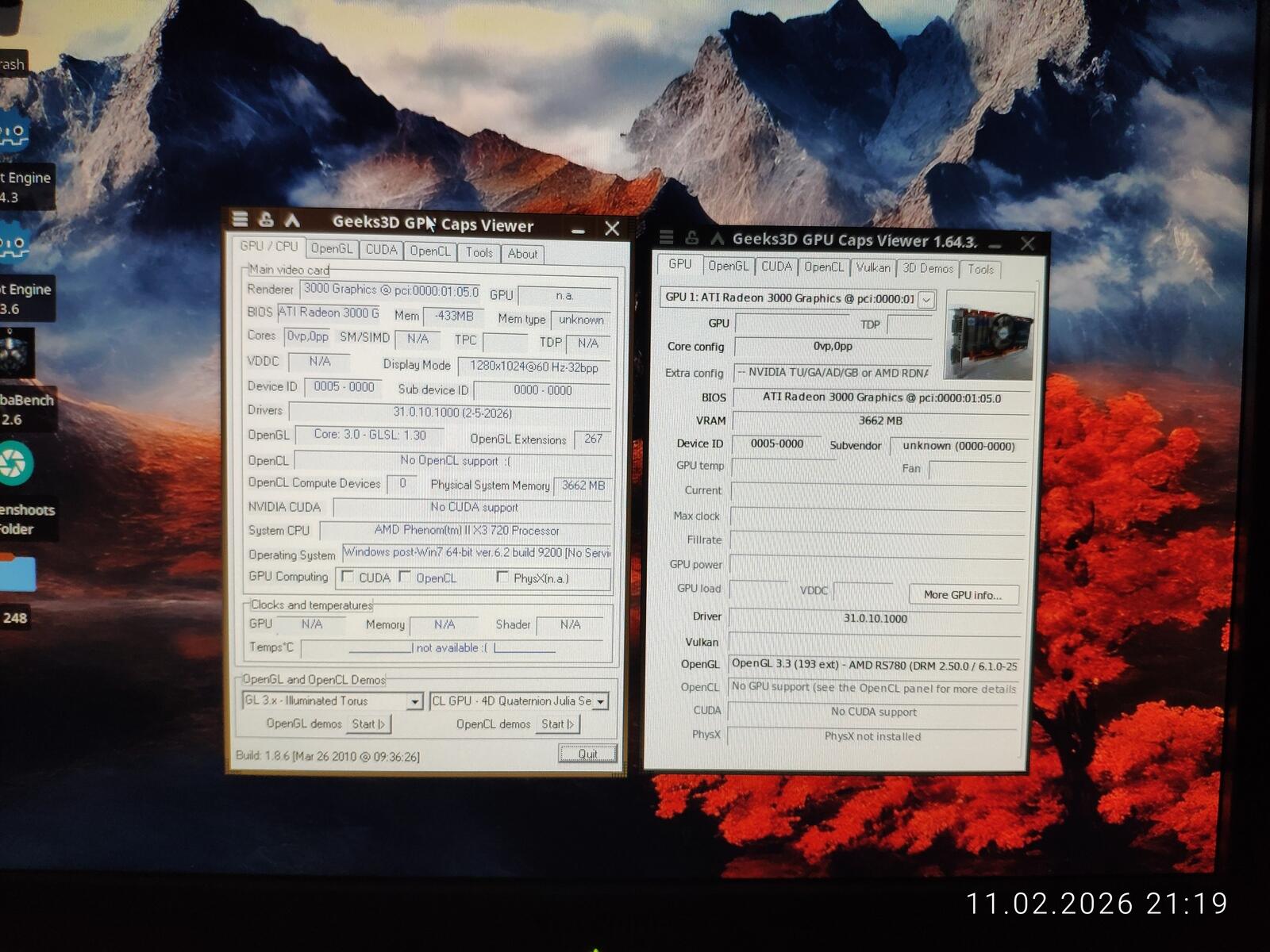Click Drivers value '31.0.10.1000 (2-5-2026)'
Image resolution: width=1270 pixels, height=952 pixels.
pyautogui.click(x=451, y=413)
